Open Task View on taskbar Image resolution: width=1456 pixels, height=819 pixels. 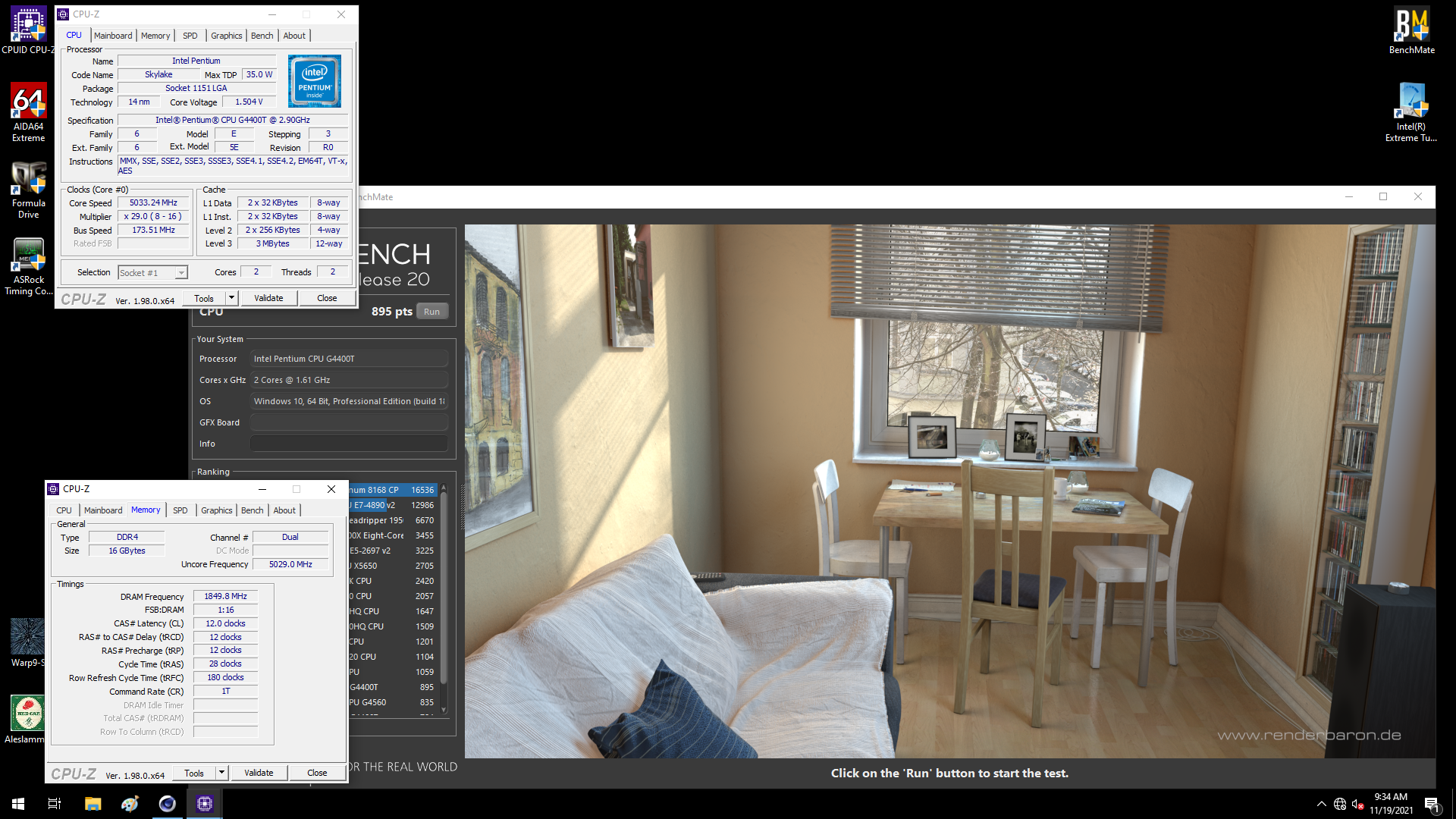point(55,804)
